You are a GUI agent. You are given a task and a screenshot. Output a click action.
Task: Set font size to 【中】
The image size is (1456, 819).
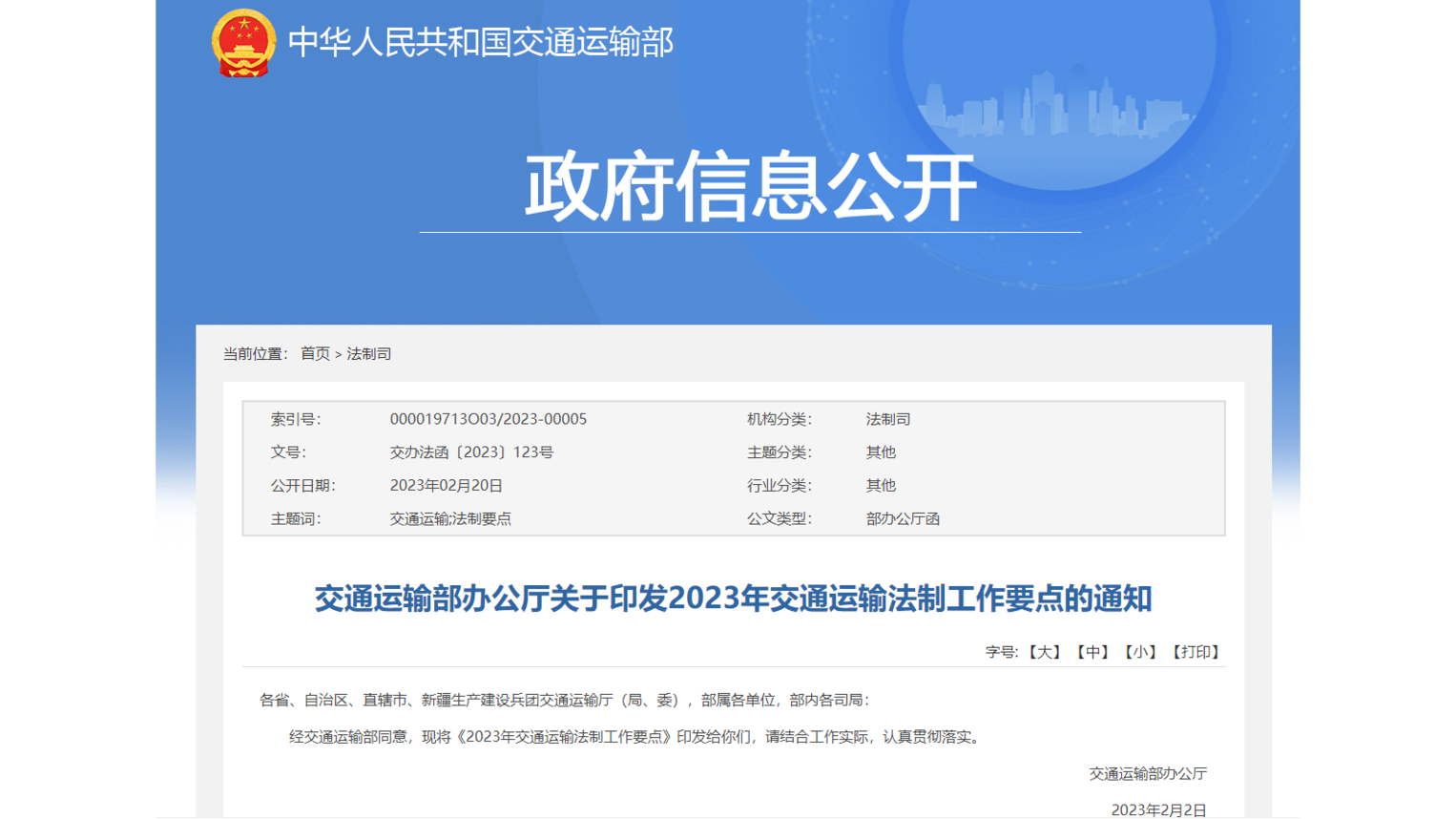pos(1092,652)
